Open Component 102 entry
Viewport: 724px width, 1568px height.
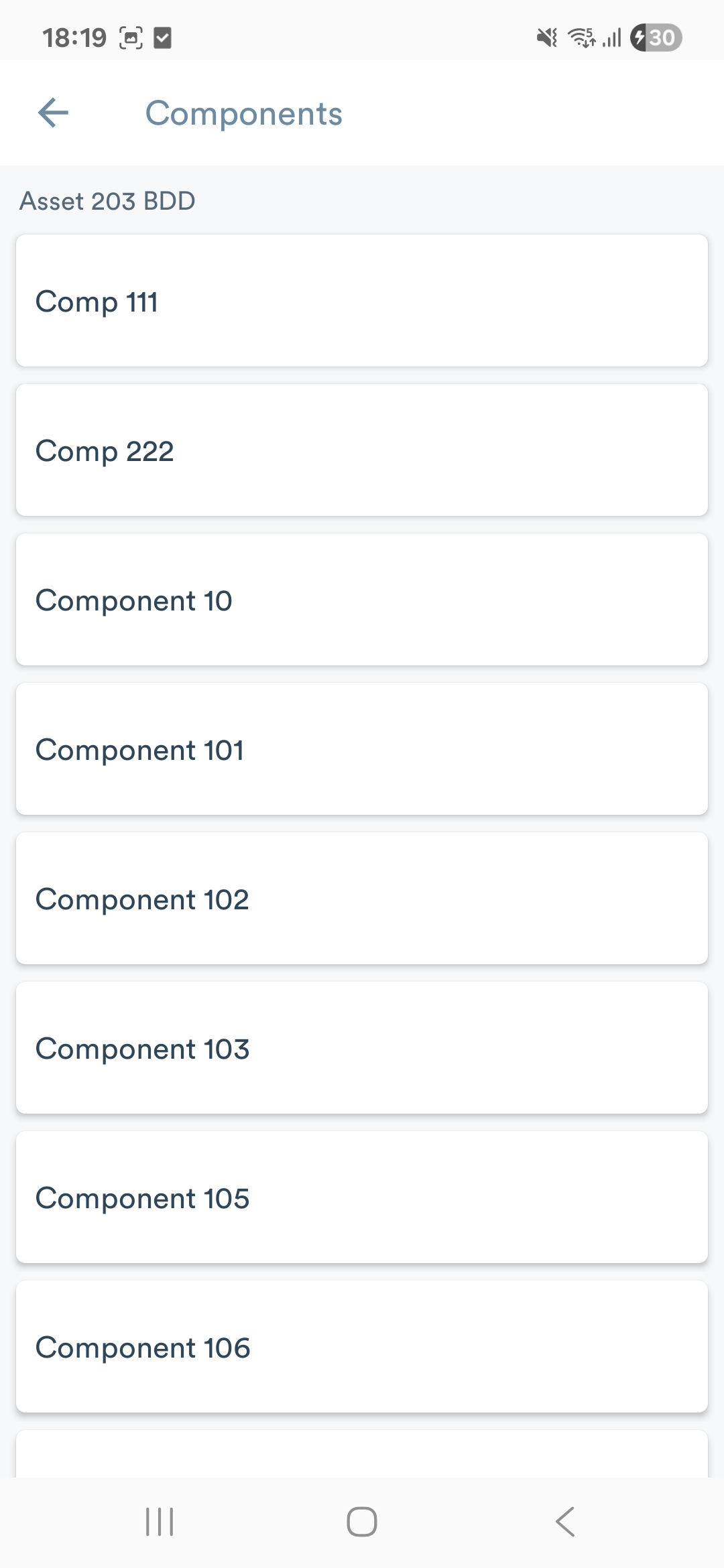coord(362,899)
